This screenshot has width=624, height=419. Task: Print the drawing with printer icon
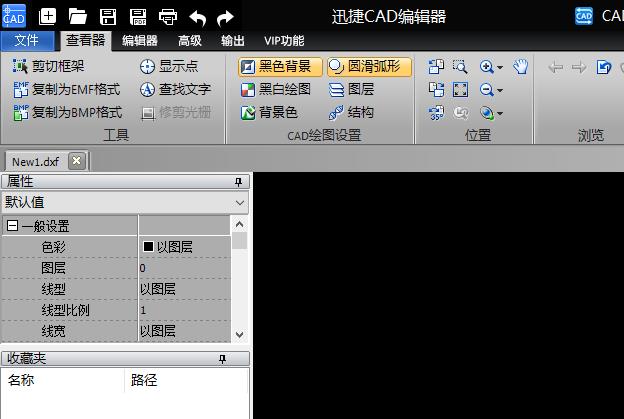point(168,17)
